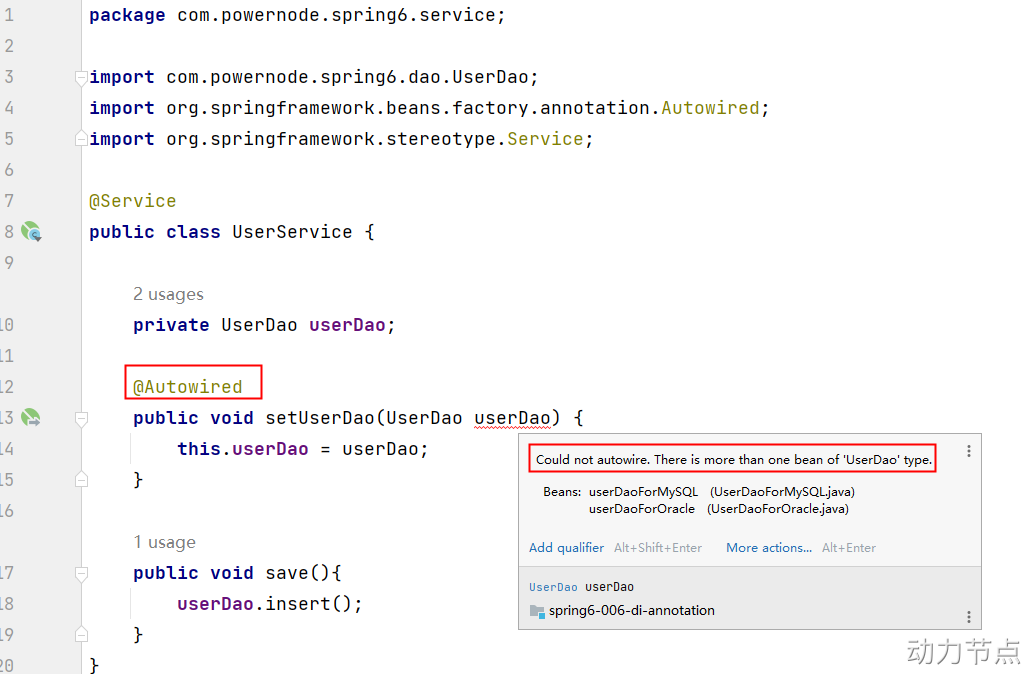The image size is (1030, 674).
Task: Click the Service class name in the stereotype import
Action: [545, 139]
